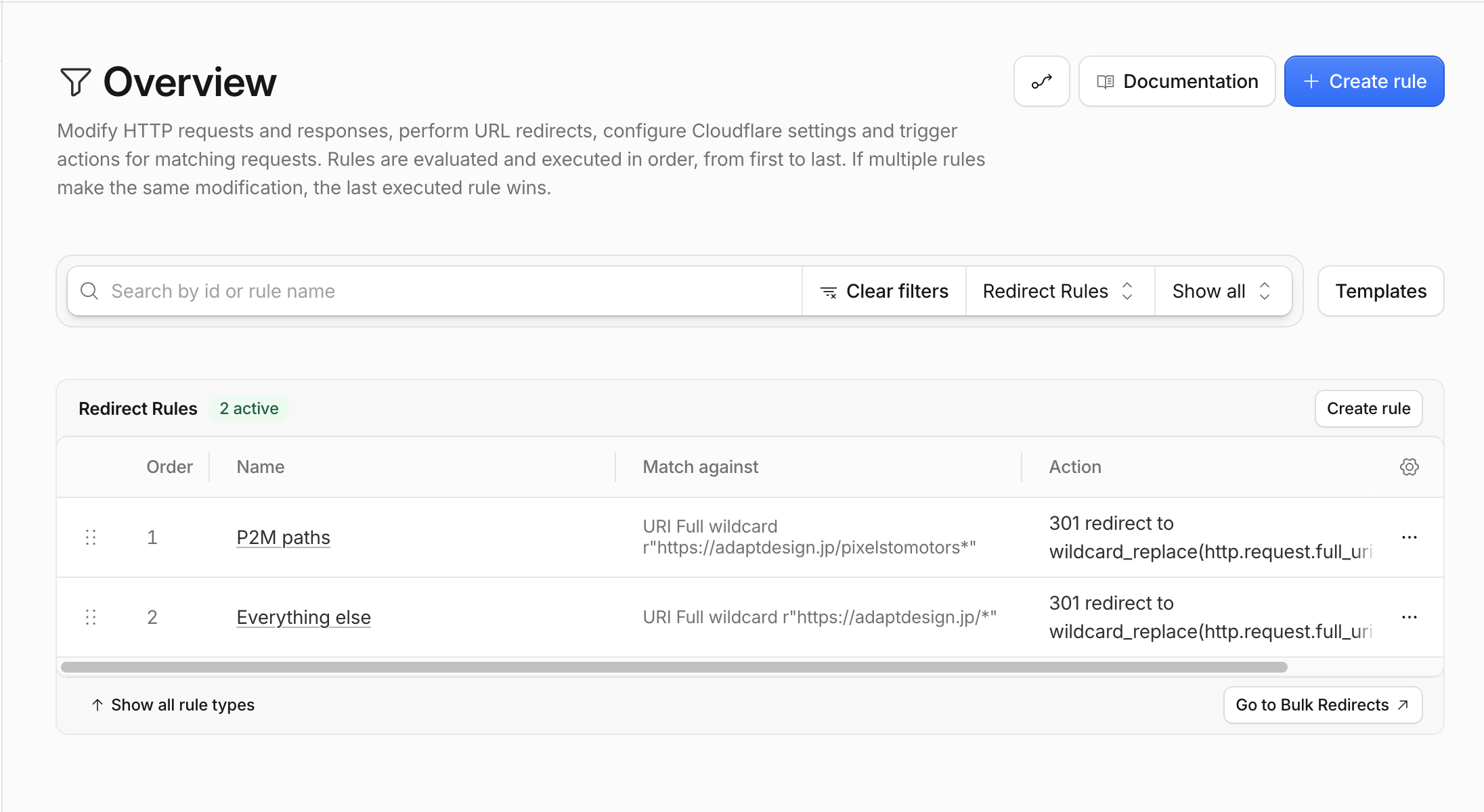Click the 301 redirect action for P2M paths

pos(1210,537)
